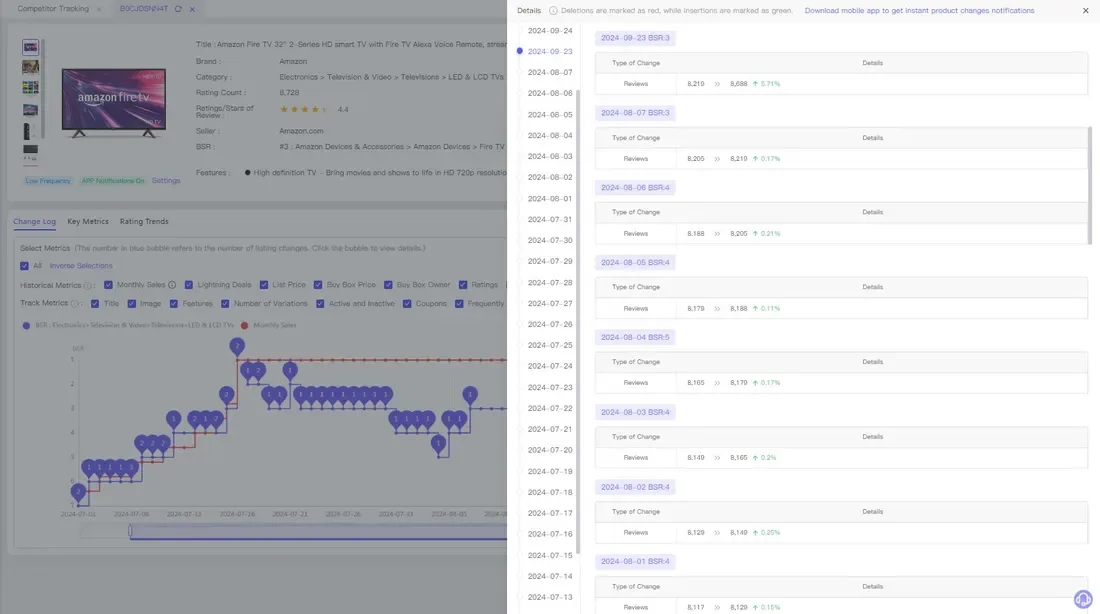Open the support chat headset icon
The height and width of the screenshot is (614, 1100).
point(1082,599)
